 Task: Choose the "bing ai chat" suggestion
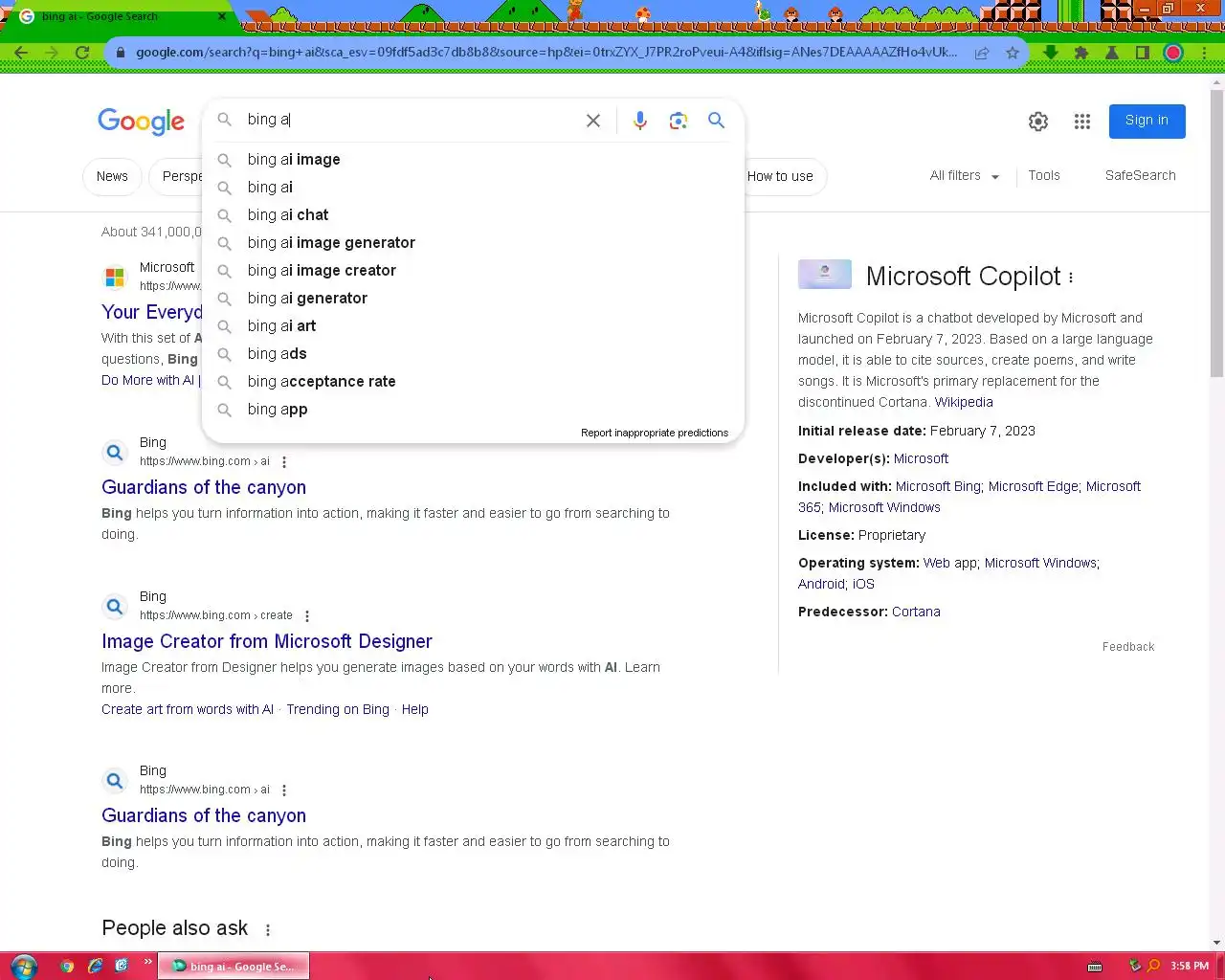(x=473, y=215)
